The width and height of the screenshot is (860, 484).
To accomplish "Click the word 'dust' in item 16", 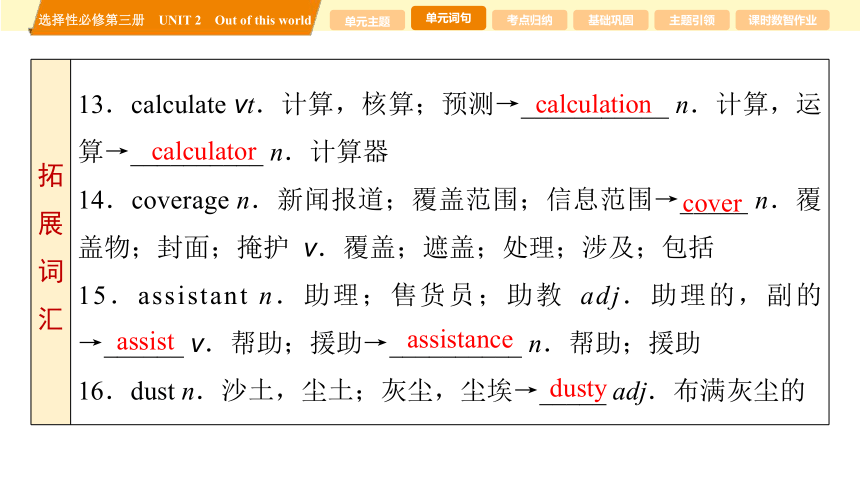I will [152, 391].
